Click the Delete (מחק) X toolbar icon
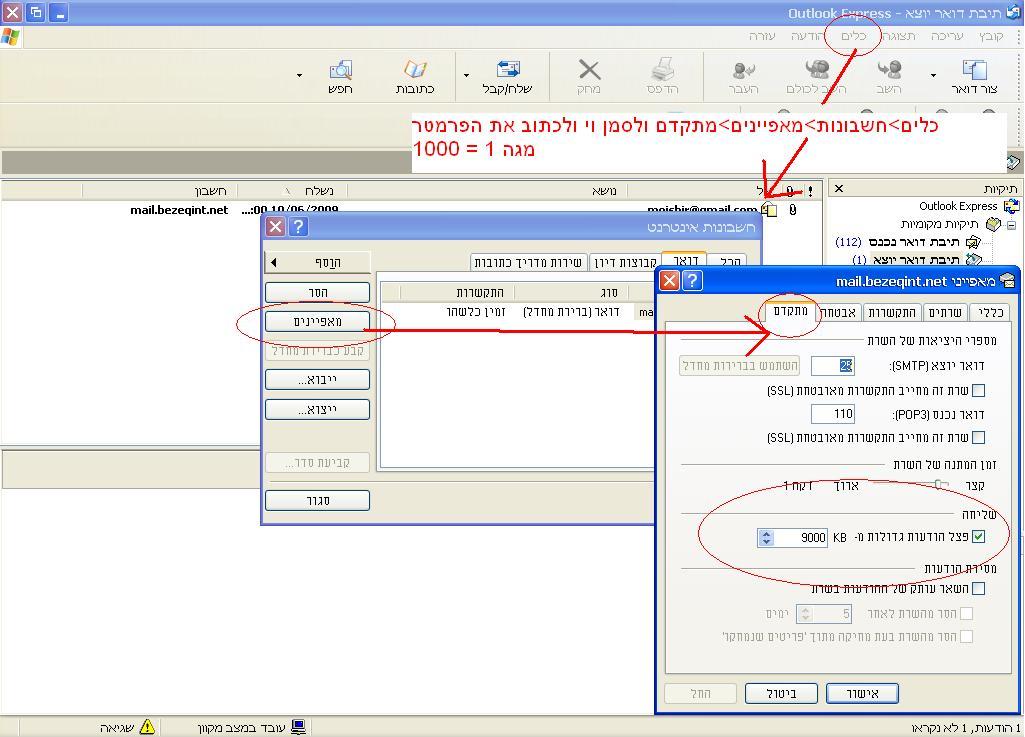Image resolution: width=1025 pixels, height=737 pixels. 589,69
